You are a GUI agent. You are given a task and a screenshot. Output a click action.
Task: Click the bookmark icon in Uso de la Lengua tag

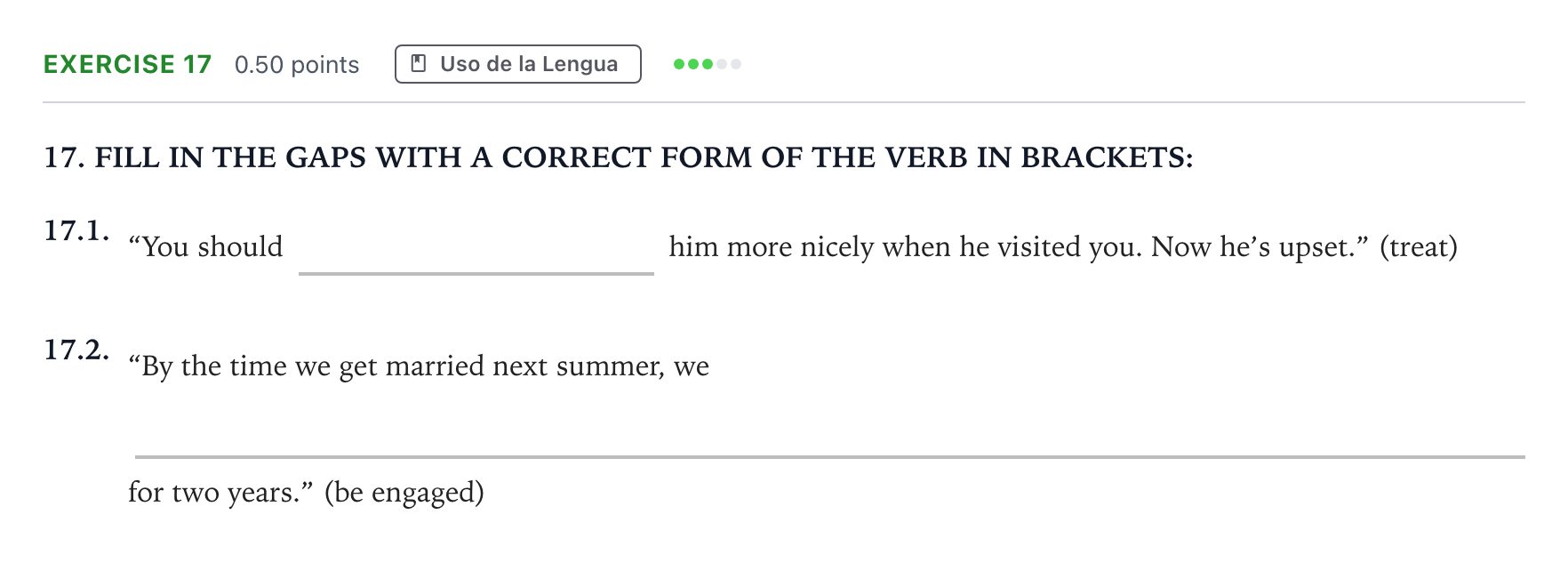coord(419,64)
